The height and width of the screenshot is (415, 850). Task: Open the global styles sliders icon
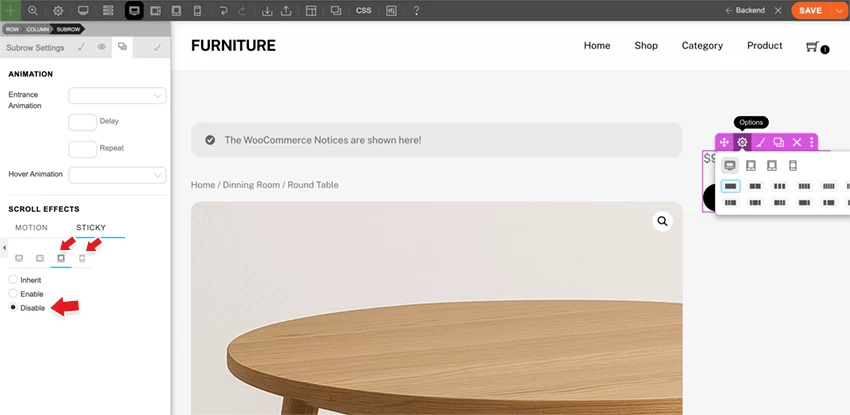point(391,10)
